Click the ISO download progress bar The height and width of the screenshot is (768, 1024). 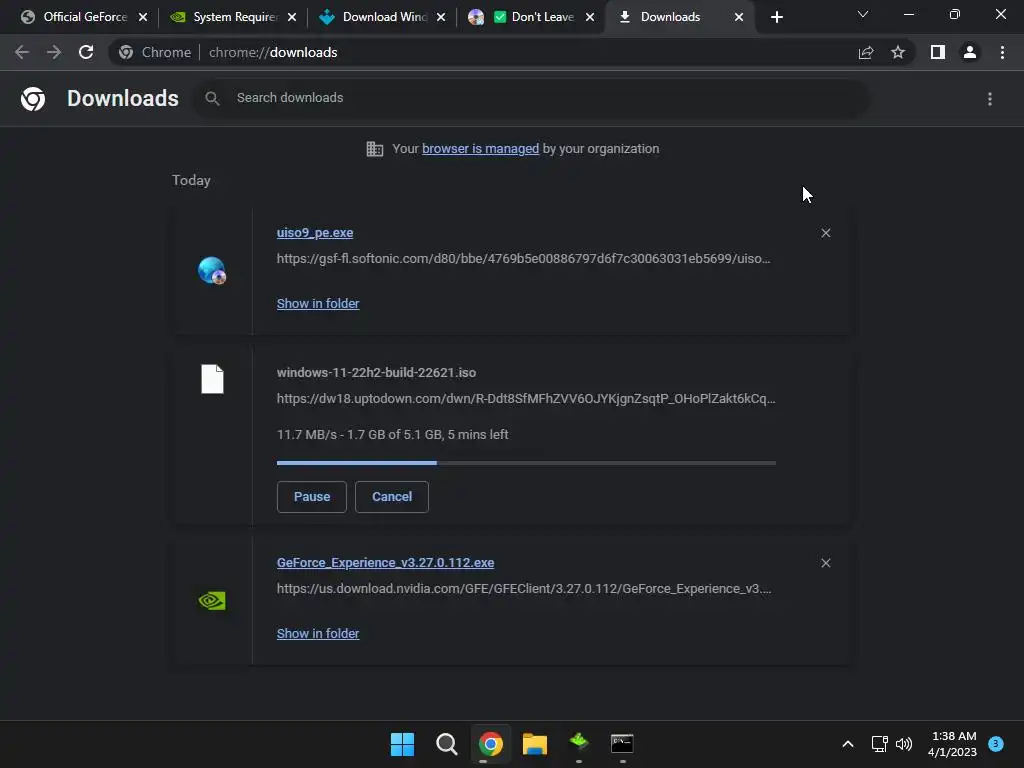[x=526, y=463]
